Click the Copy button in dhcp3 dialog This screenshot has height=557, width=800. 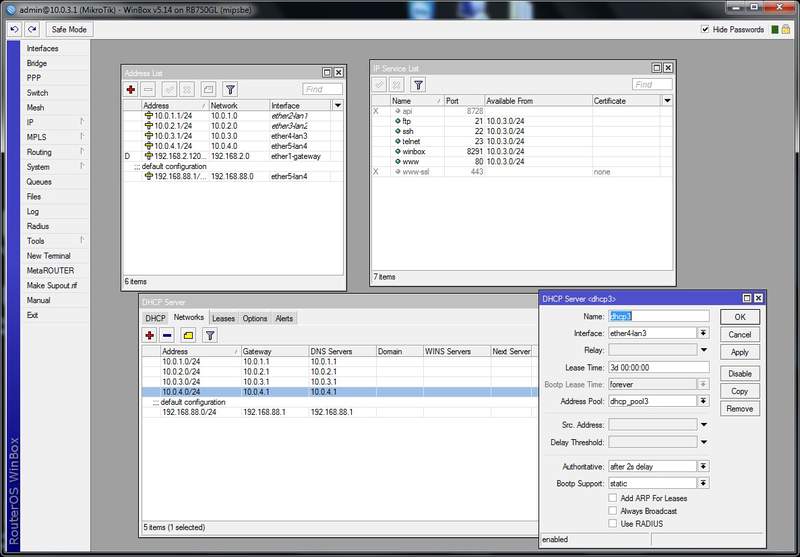point(740,391)
